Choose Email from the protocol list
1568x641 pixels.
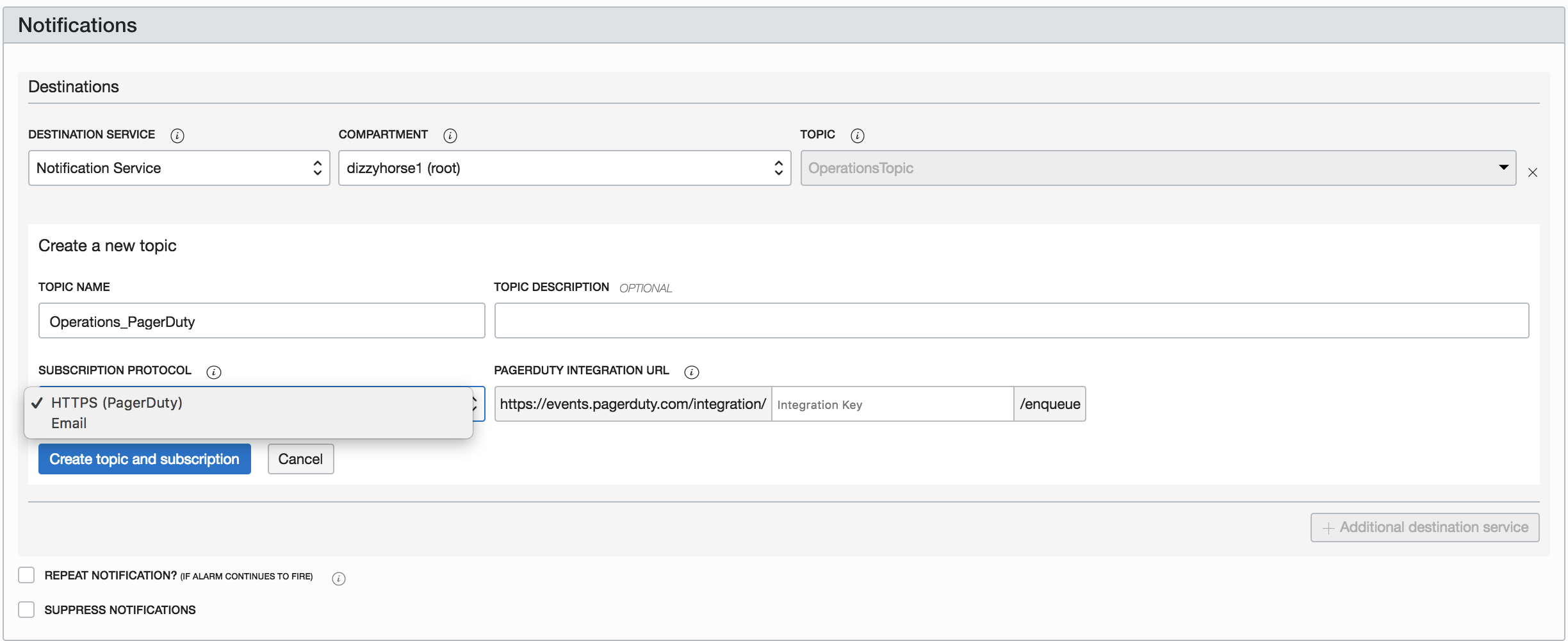69,424
